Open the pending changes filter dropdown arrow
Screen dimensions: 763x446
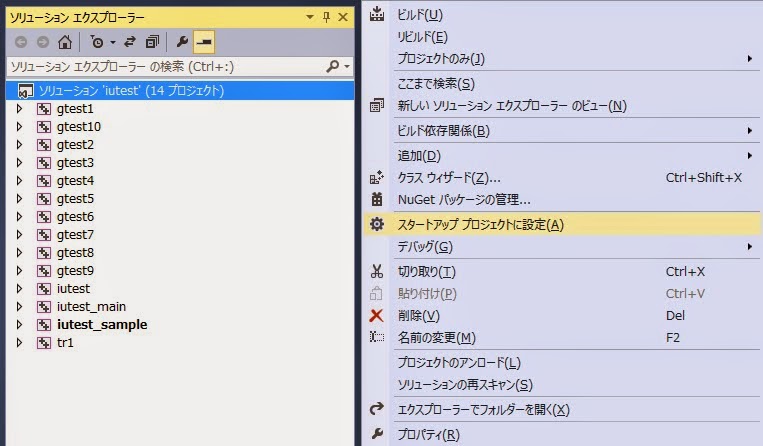click(113, 42)
